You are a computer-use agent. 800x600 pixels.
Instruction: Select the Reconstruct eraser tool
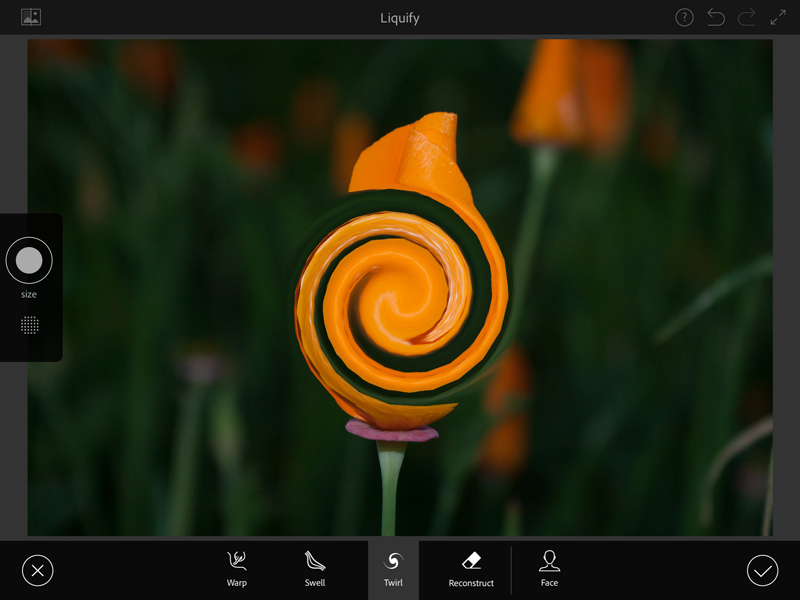(x=470, y=569)
